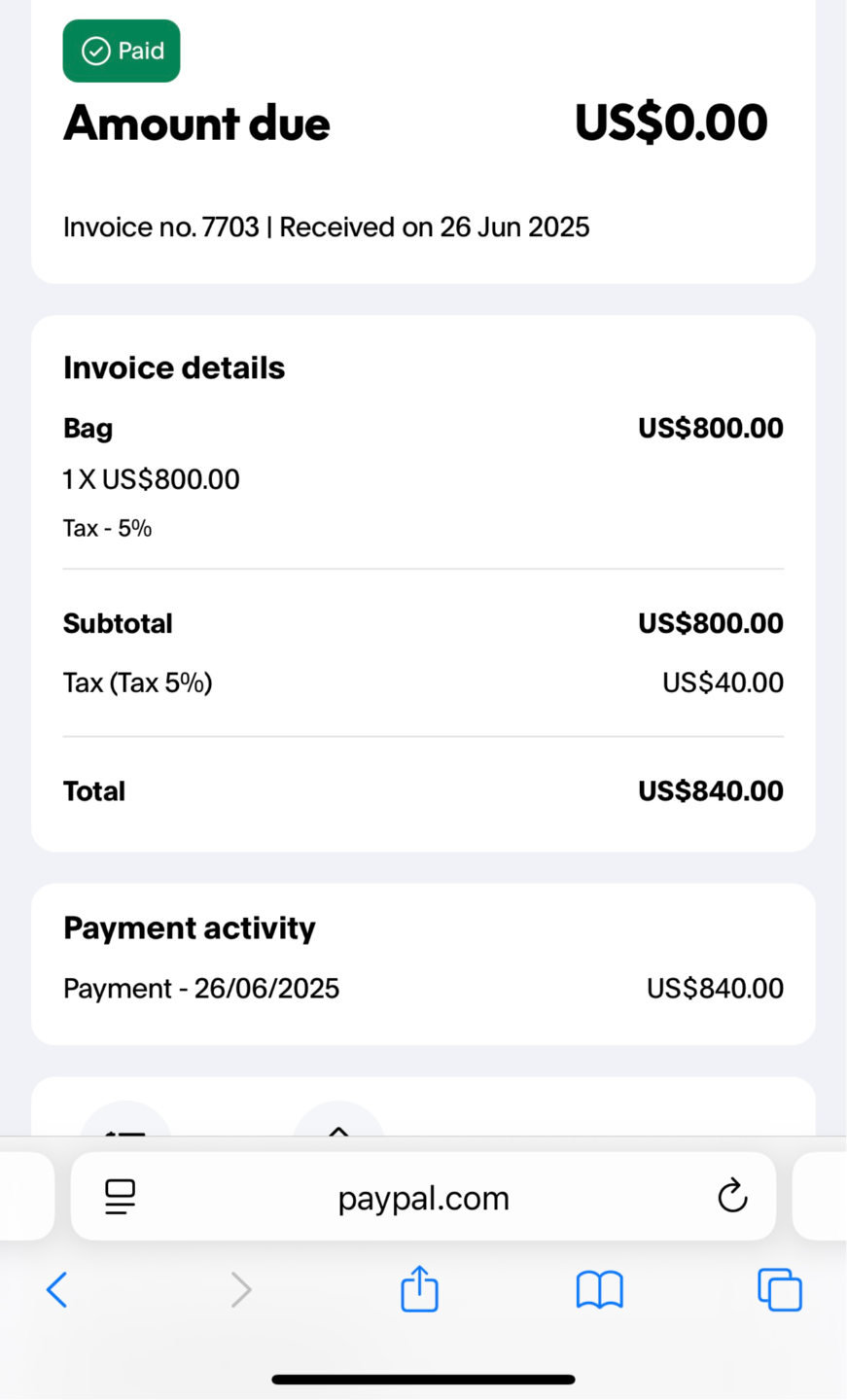This screenshot has height=1400, width=847.
Task: Switch to the next tab card on the right
Action: tap(823, 1196)
